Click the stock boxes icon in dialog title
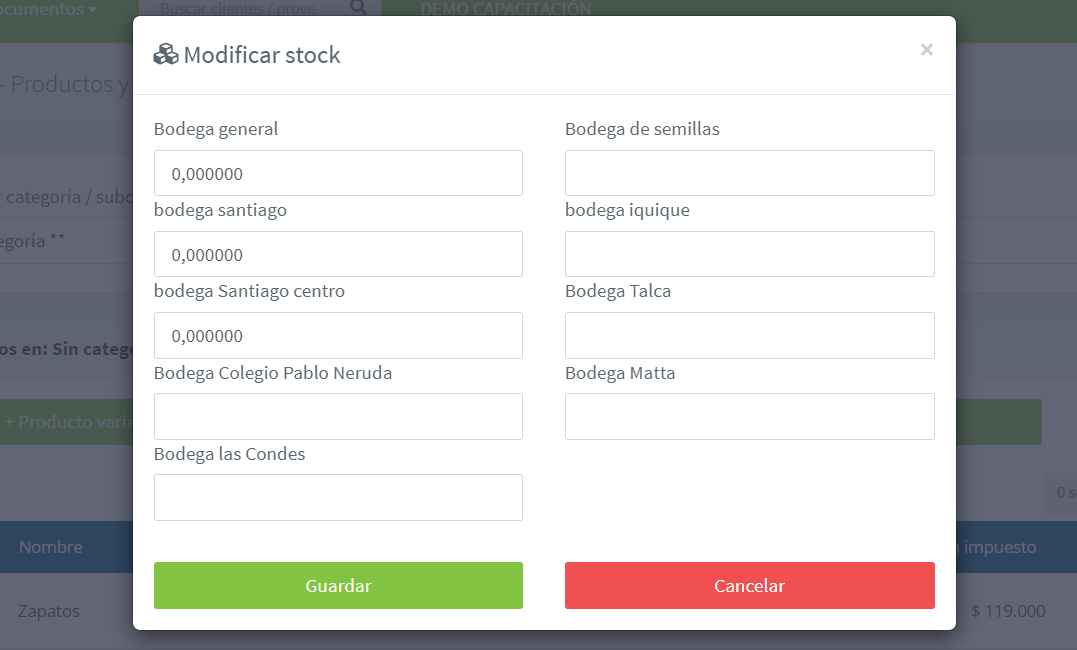This screenshot has height=650, width=1077. click(165, 55)
